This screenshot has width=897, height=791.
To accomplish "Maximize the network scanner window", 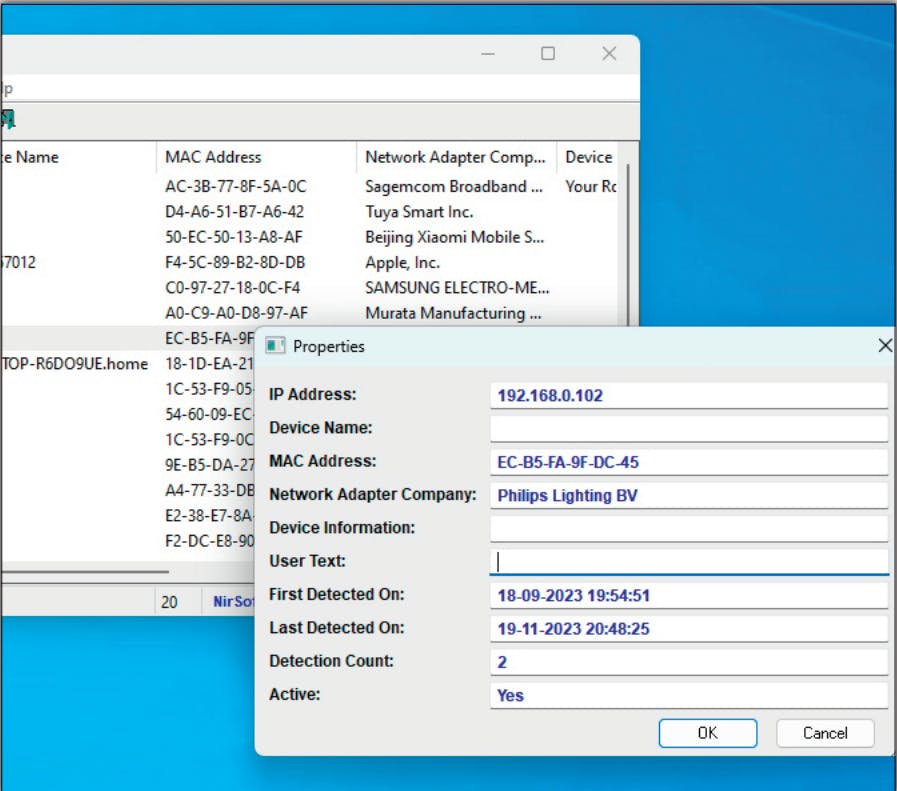I will (548, 54).
